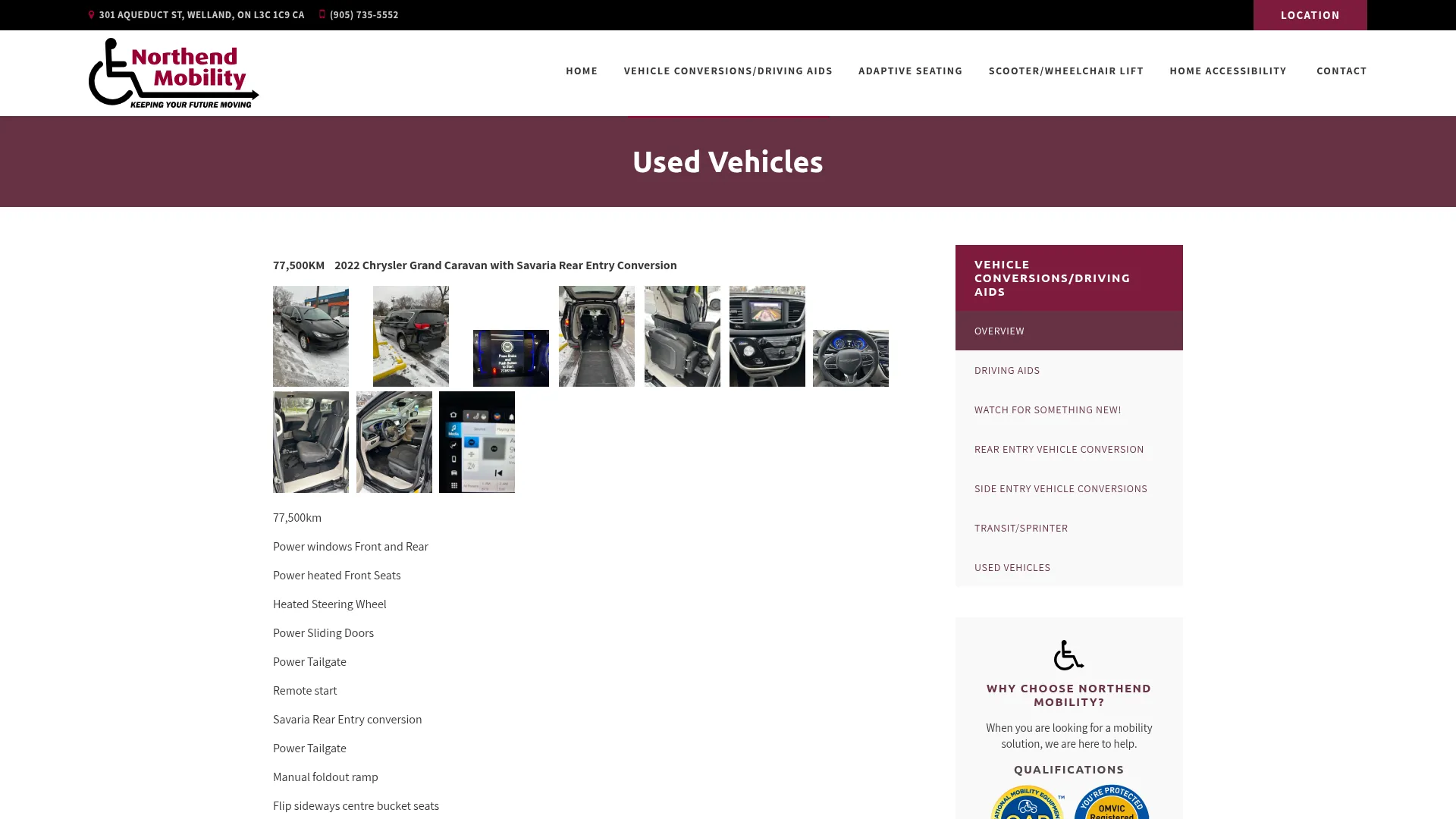Screen dimensions: 1456x819
Task: Click the 'Flip sideways centre bucket seats' text
Action: click(x=356, y=805)
